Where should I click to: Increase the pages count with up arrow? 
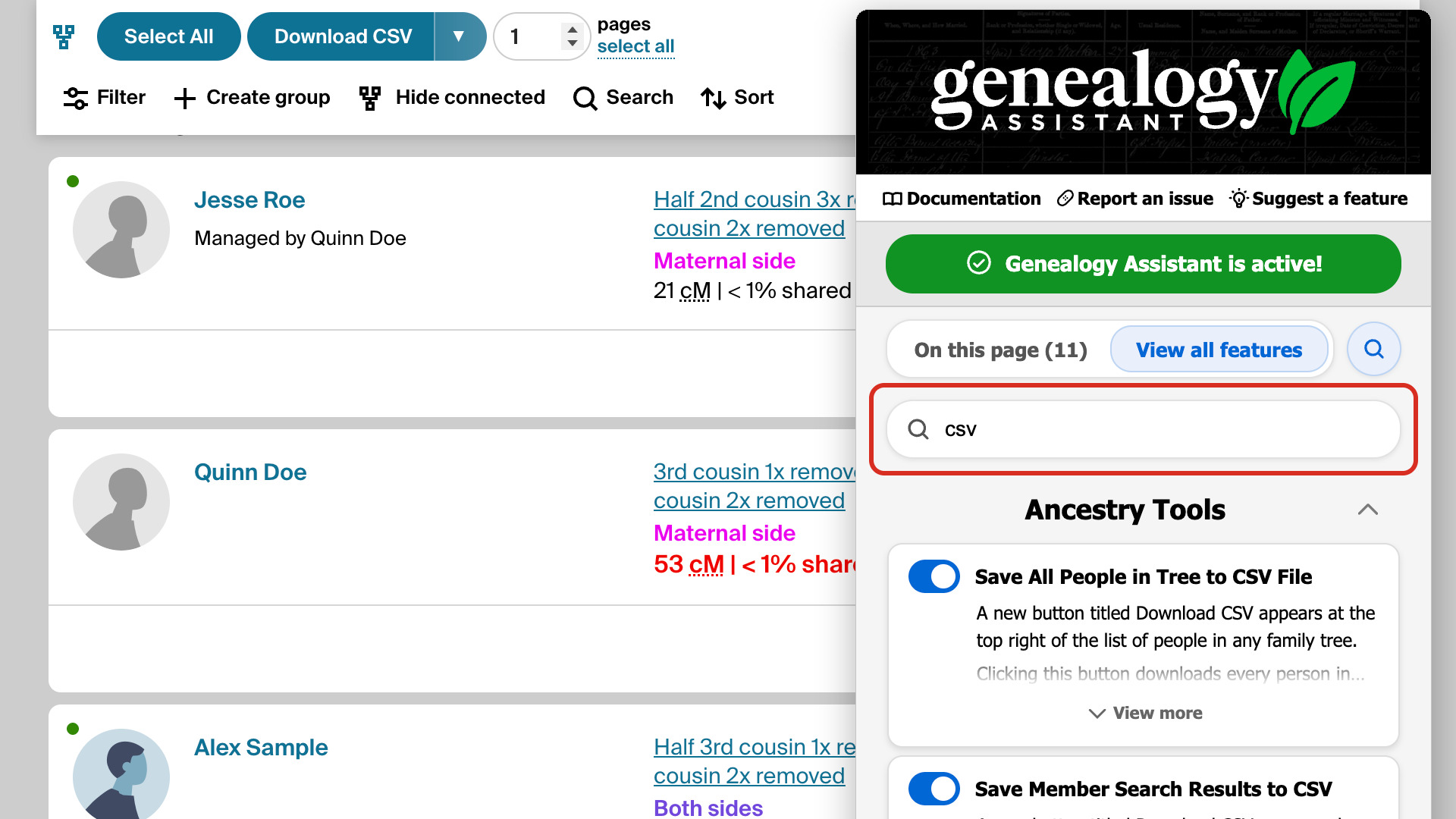(x=573, y=30)
